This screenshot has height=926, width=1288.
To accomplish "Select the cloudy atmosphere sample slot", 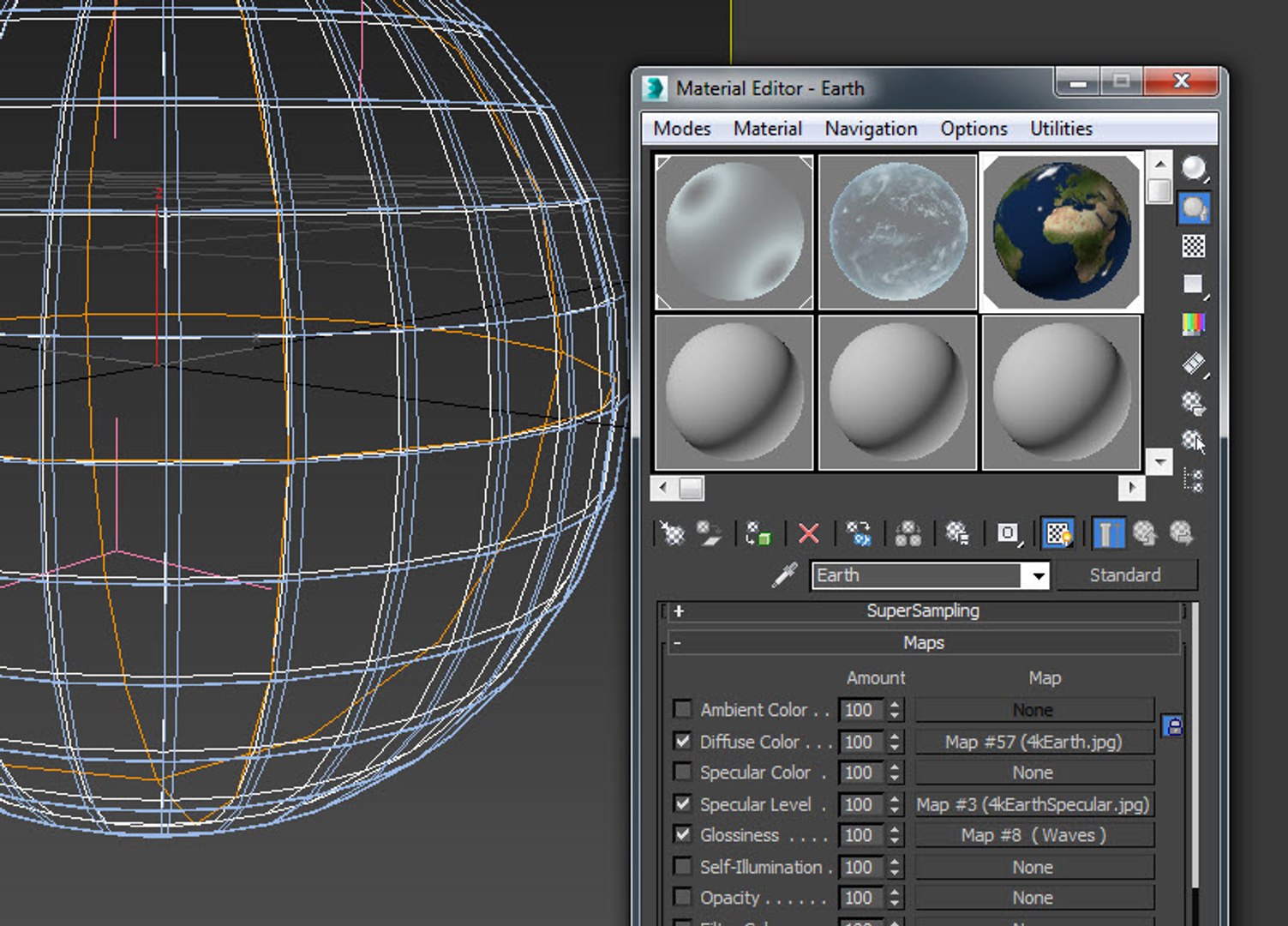I will [x=897, y=231].
